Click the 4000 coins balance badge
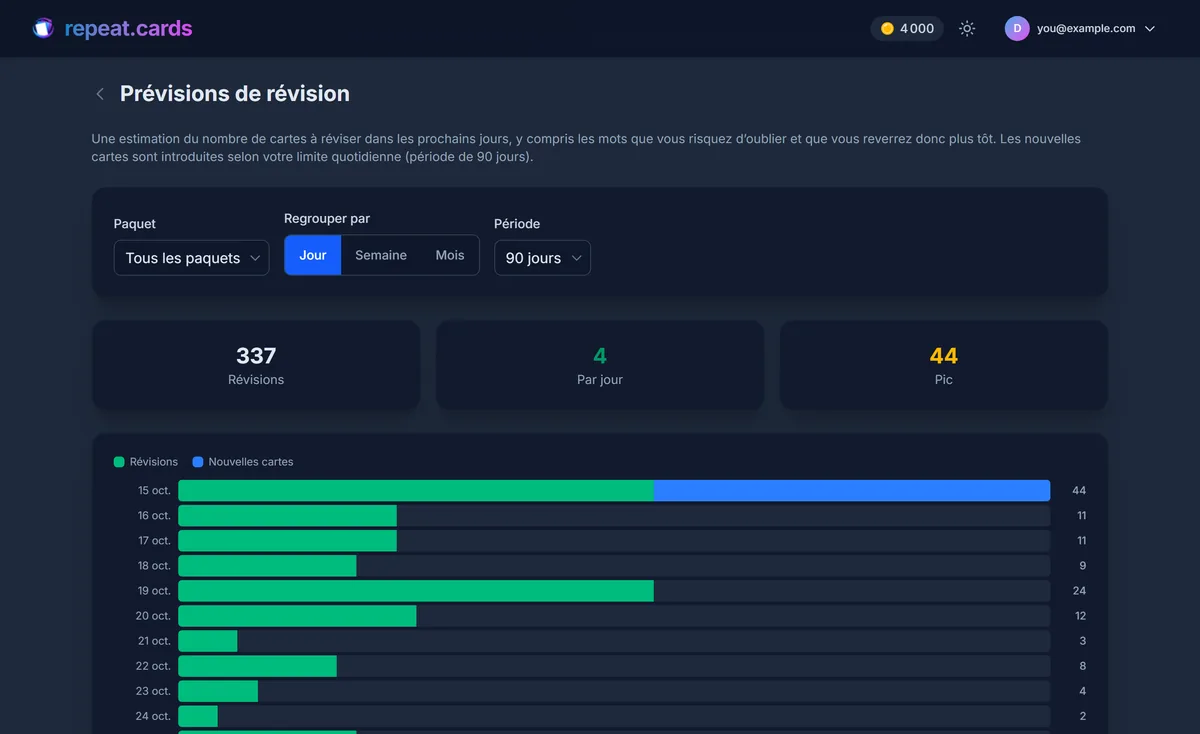The image size is (1200, 734). coord(907,28)
